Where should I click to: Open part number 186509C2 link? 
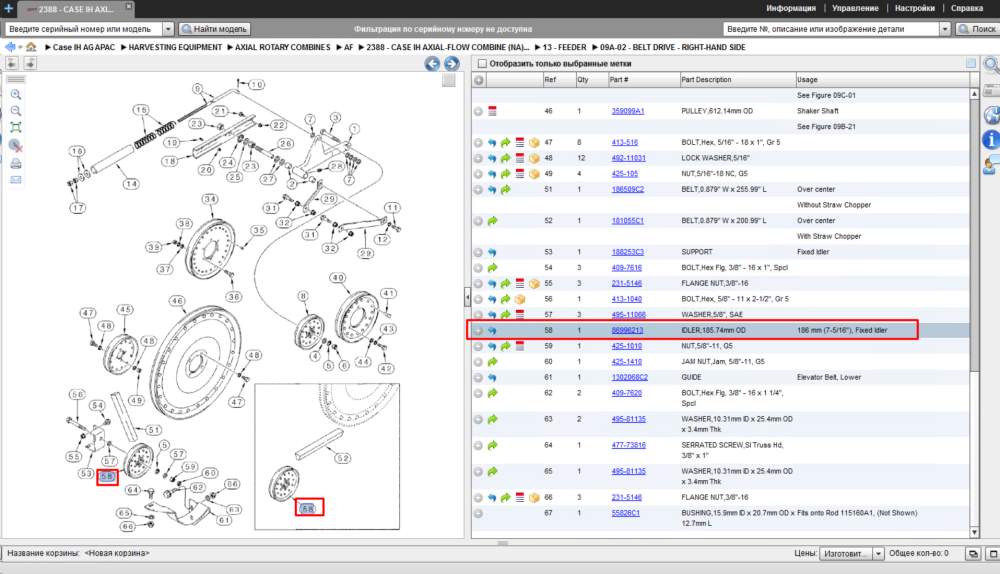tap(628, 189)
